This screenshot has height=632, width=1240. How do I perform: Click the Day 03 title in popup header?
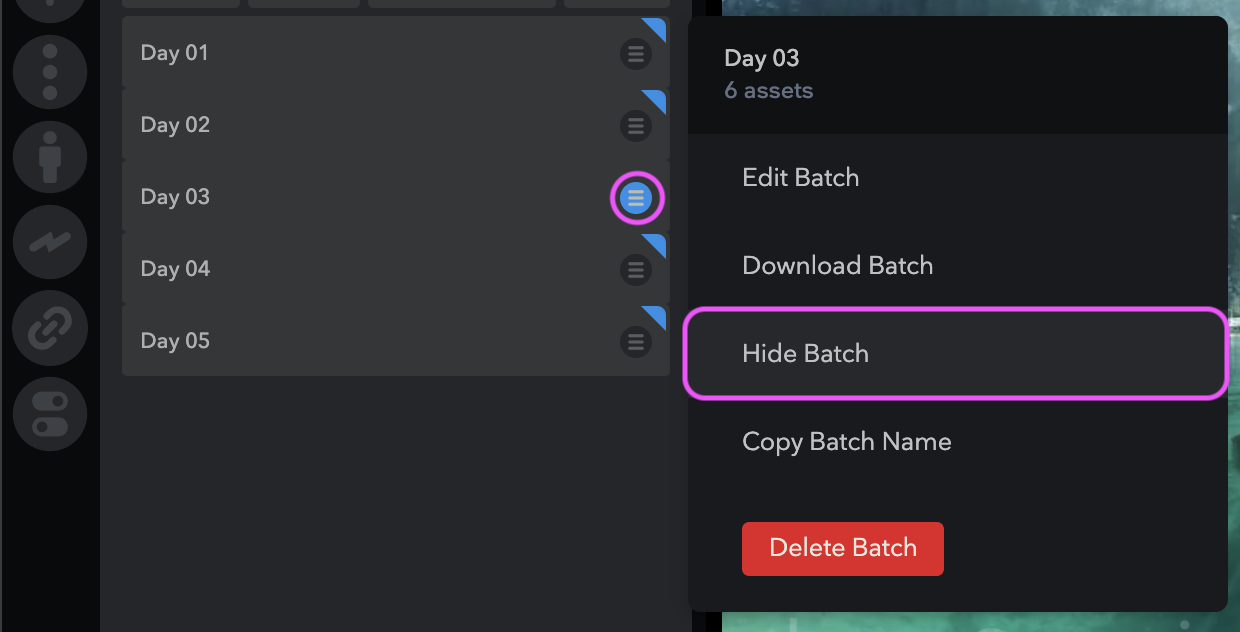pos(762,59)
